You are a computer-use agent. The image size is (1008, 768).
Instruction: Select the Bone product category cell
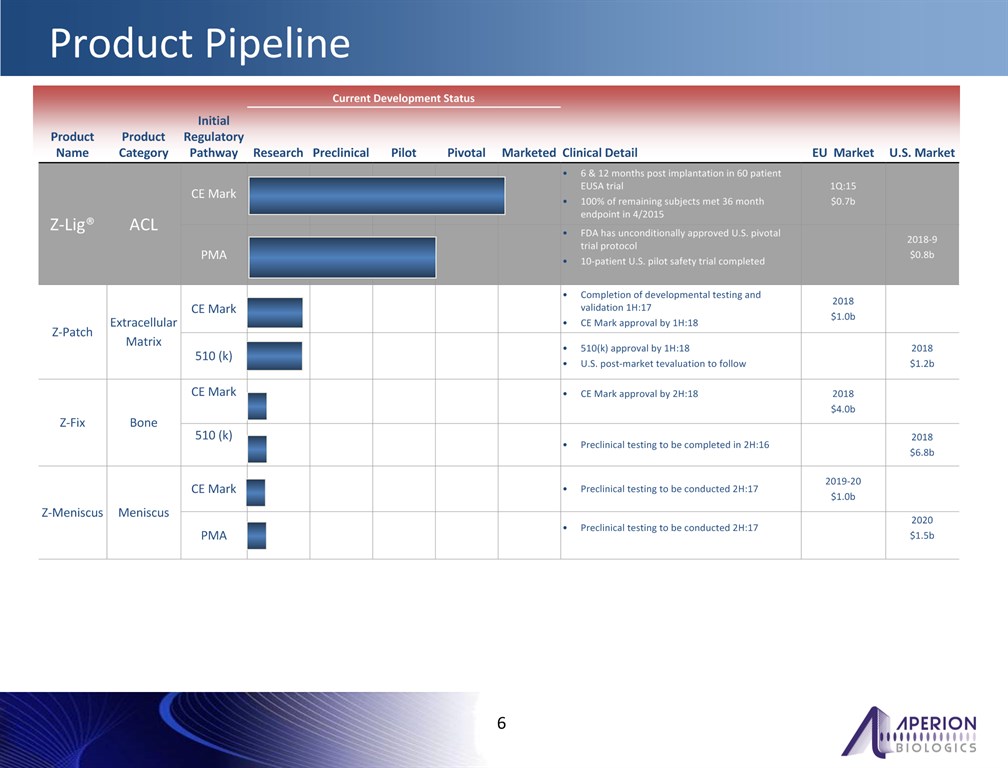click(x=143, y=422)
